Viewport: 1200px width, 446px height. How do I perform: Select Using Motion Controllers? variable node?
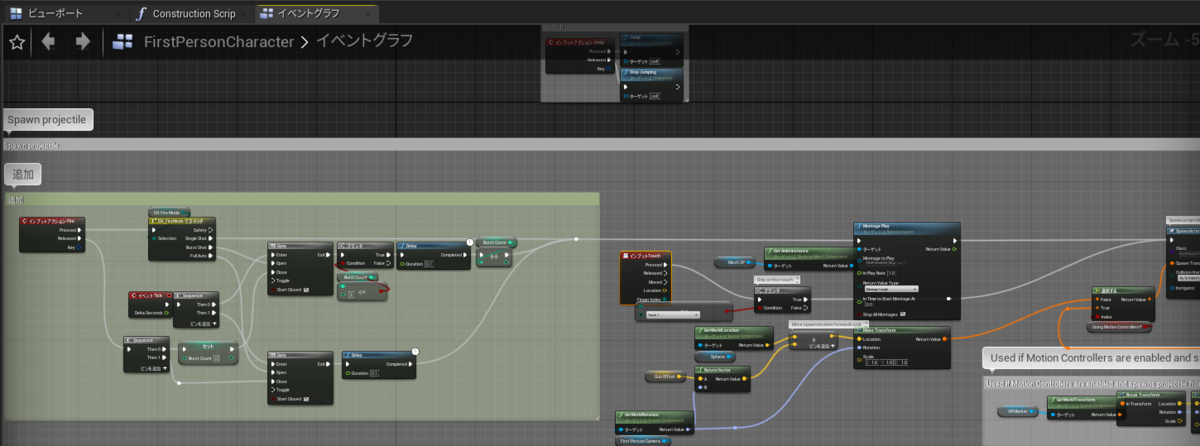(1119, 326)
